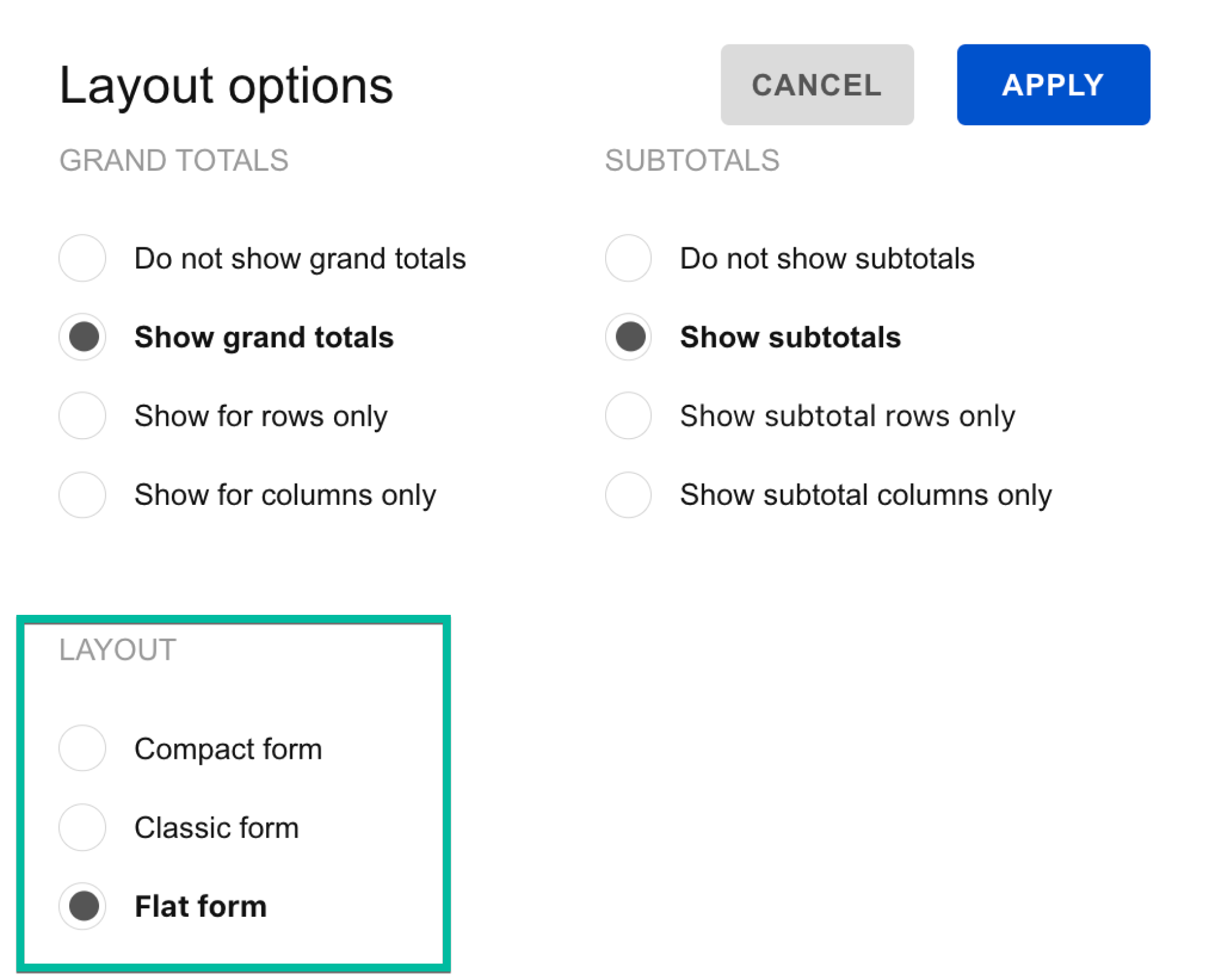Image resolution: width=1215 pixels, height=980 pixels.
Task: Choose 'Show for columns only' option
Action: (x=83, y=495)
